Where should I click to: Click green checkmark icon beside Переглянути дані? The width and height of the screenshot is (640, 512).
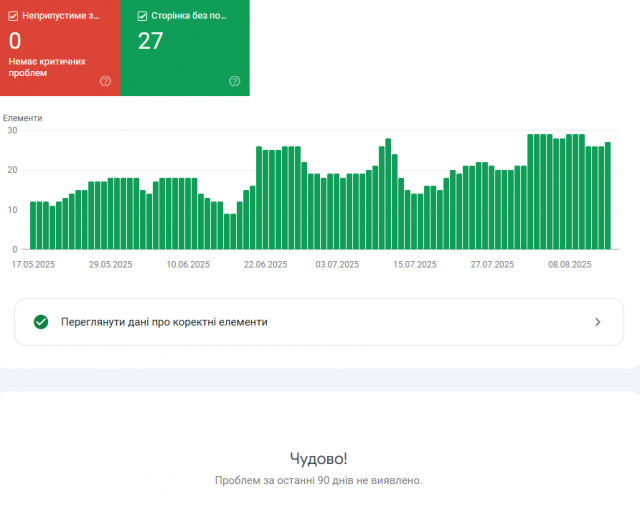(x=41, y=322)
